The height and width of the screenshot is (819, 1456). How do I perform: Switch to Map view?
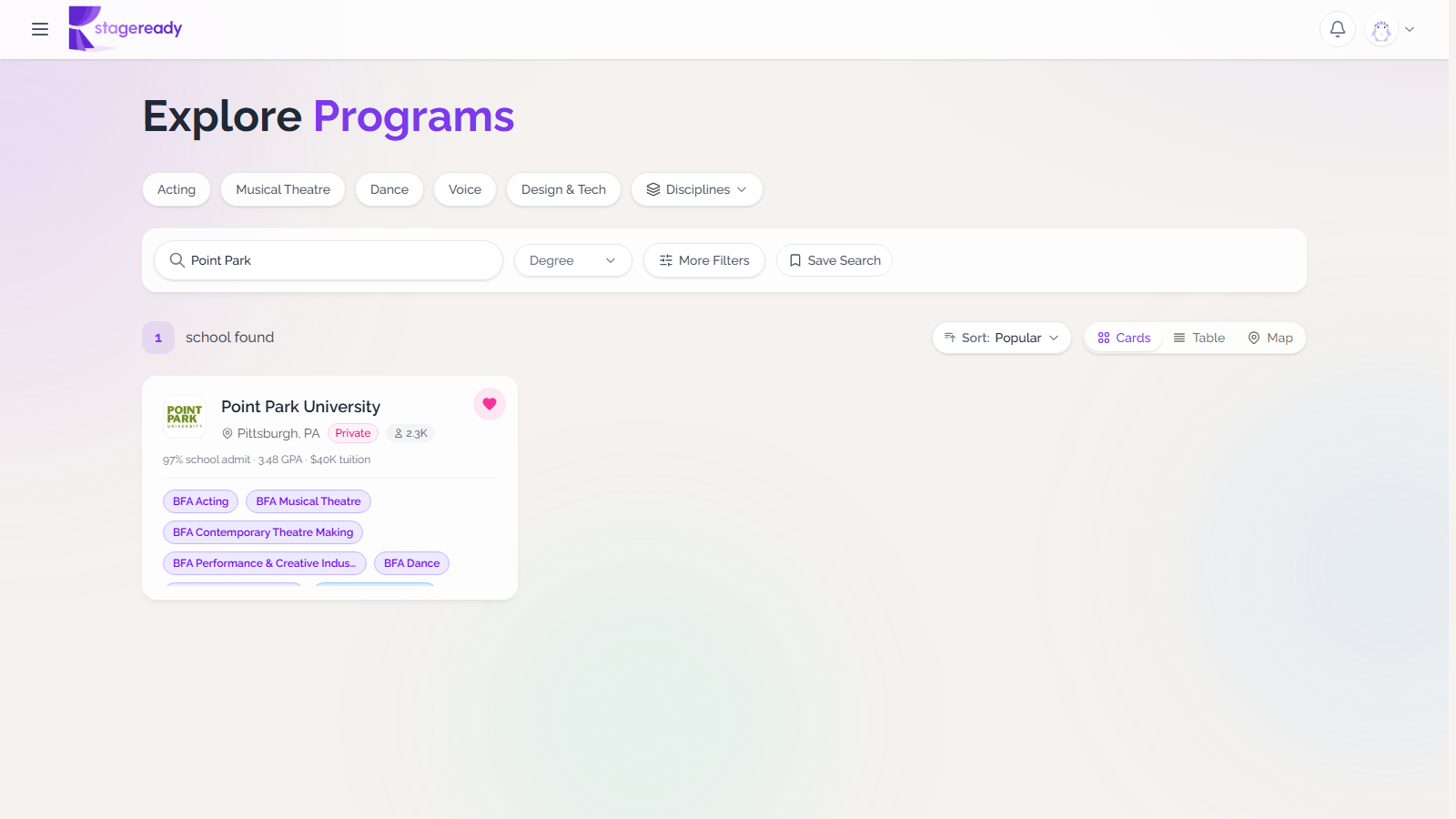(1270, 338)
